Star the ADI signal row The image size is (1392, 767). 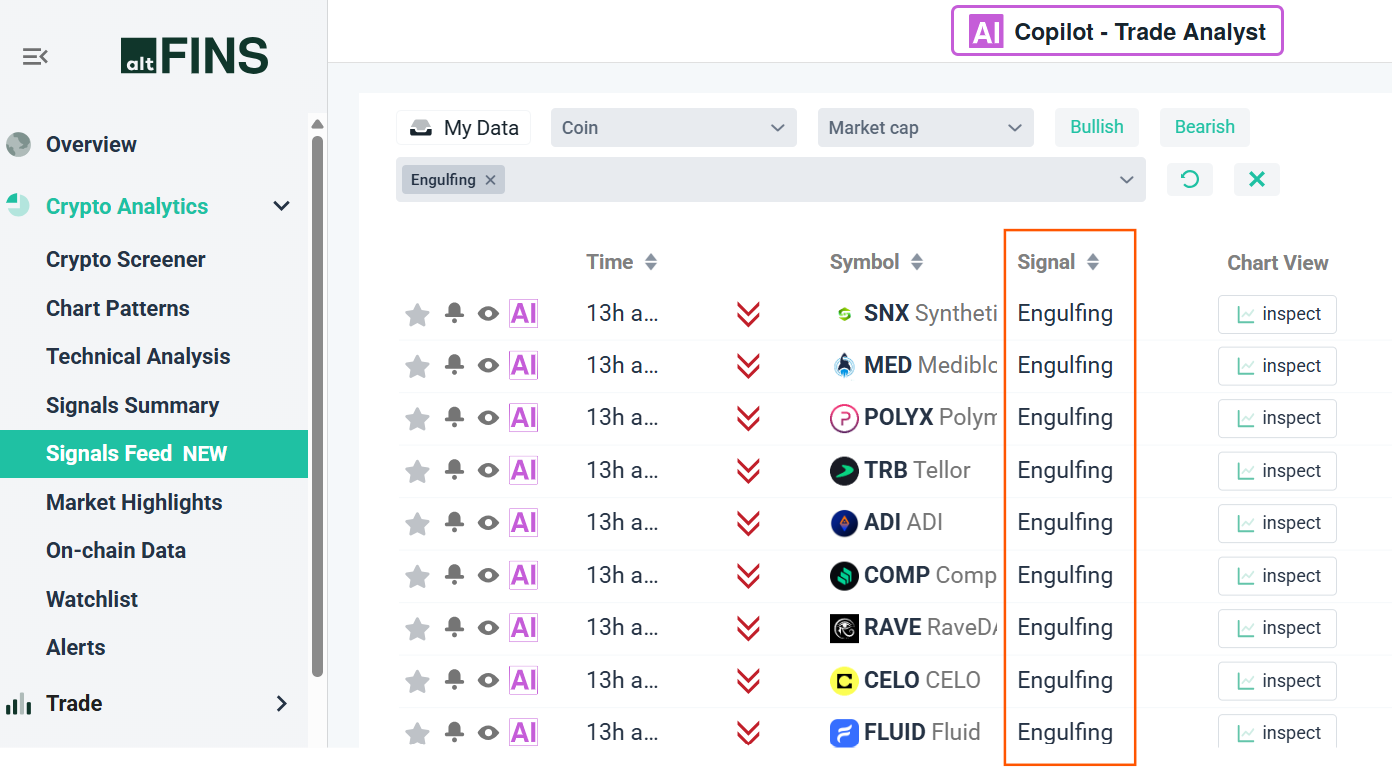(417, 523)
